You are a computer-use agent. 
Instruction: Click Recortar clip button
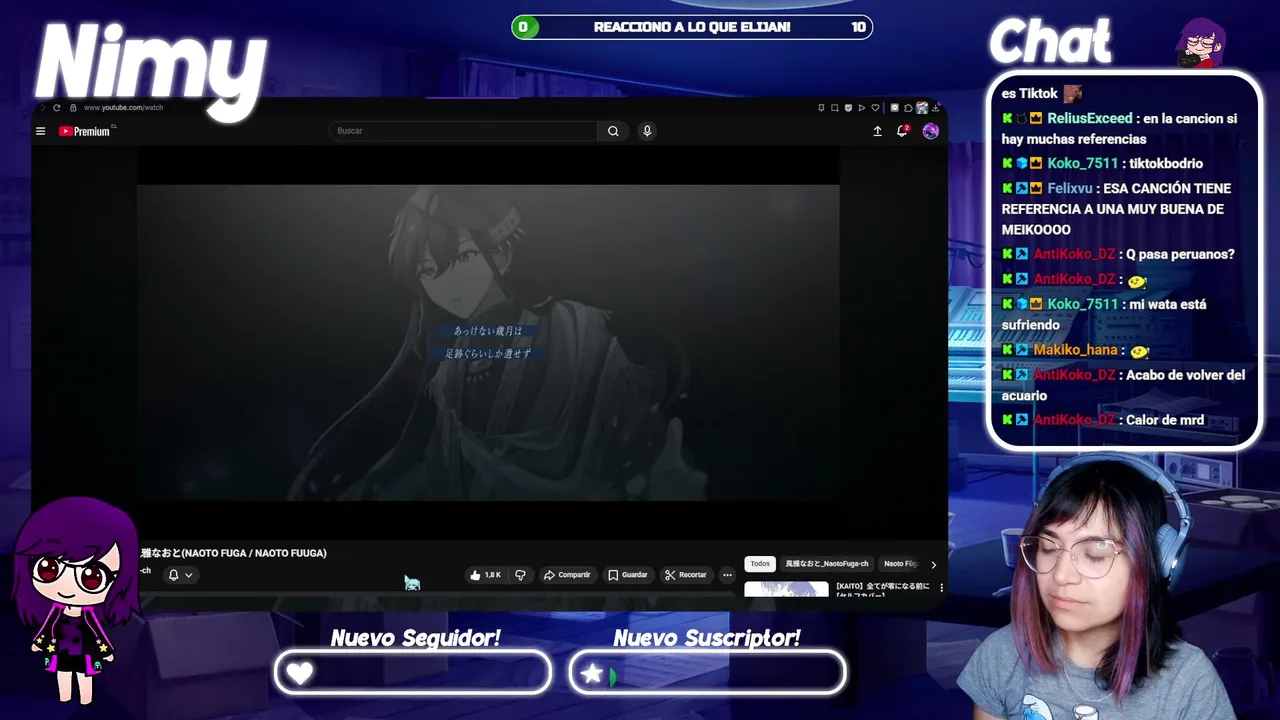tap(686, 575)
